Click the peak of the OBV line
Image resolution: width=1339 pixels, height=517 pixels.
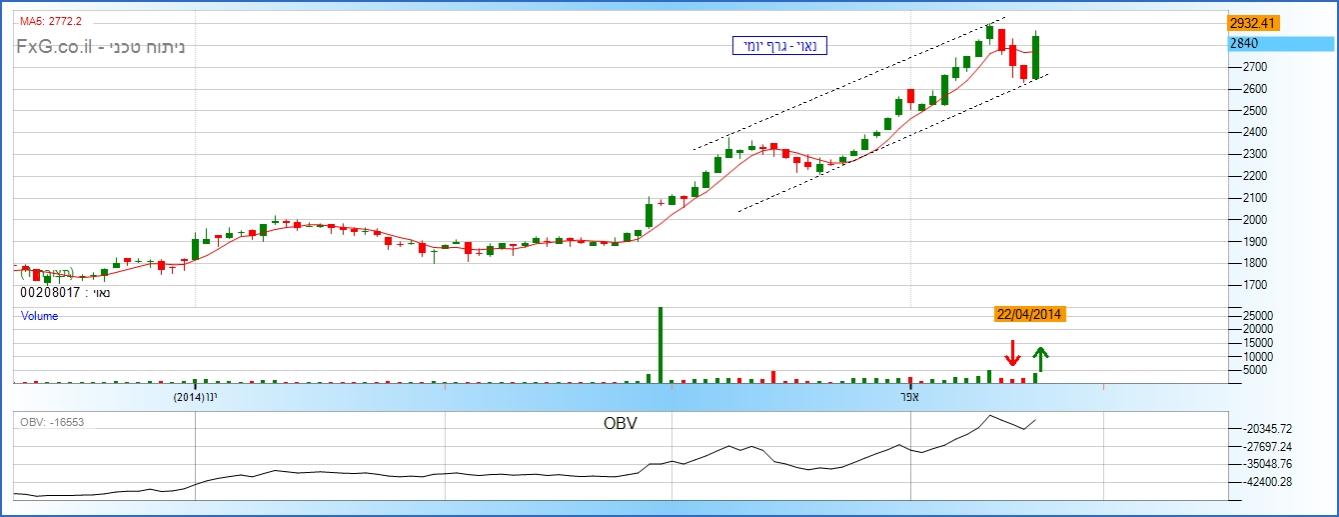pyautogui.click(x=990, y=415)
